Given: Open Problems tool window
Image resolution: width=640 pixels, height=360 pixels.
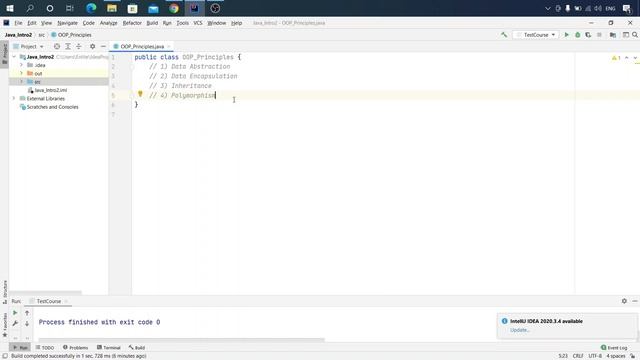Looking at the screenshot, I should (x=76, y=348).
